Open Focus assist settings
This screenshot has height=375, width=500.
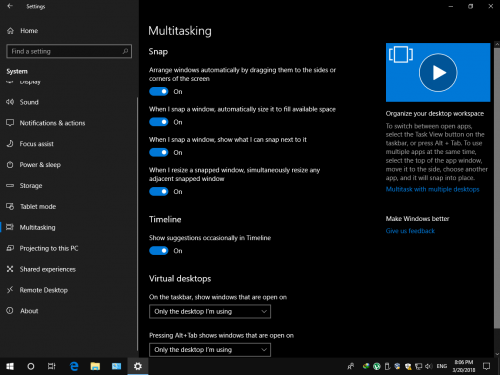(36, 144)
